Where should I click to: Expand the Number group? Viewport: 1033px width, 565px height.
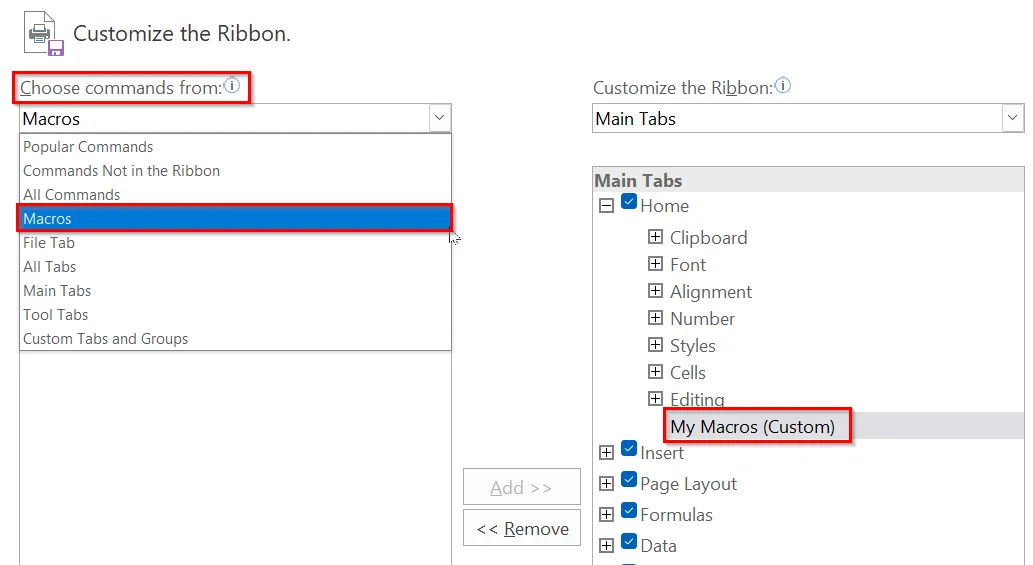[655, 317]
